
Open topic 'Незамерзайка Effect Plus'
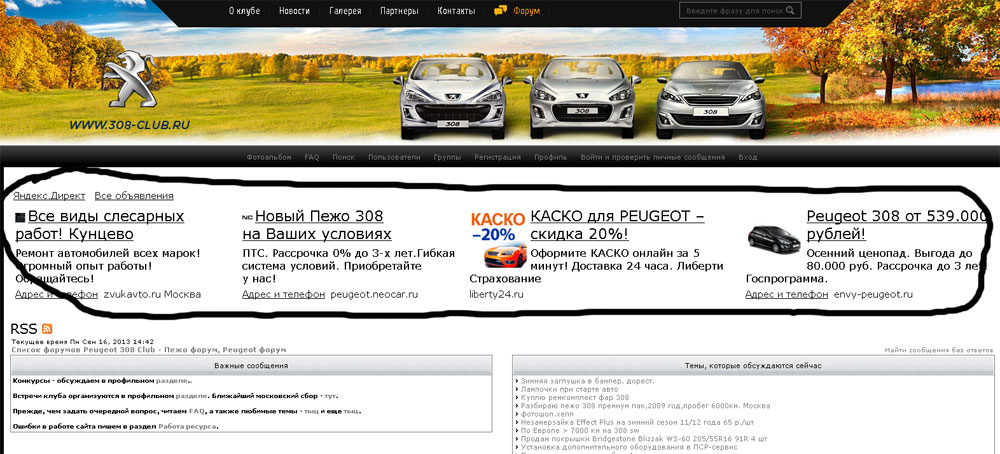[637, 422]
